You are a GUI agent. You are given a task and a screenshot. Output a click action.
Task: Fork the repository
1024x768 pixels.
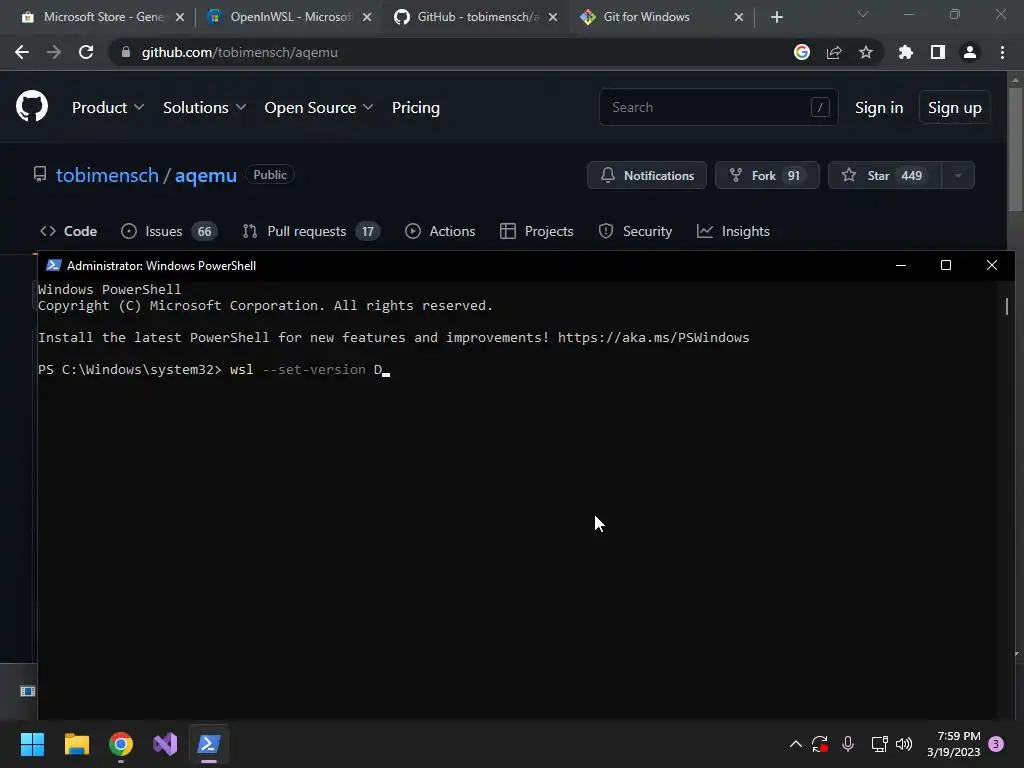point(767,175)
